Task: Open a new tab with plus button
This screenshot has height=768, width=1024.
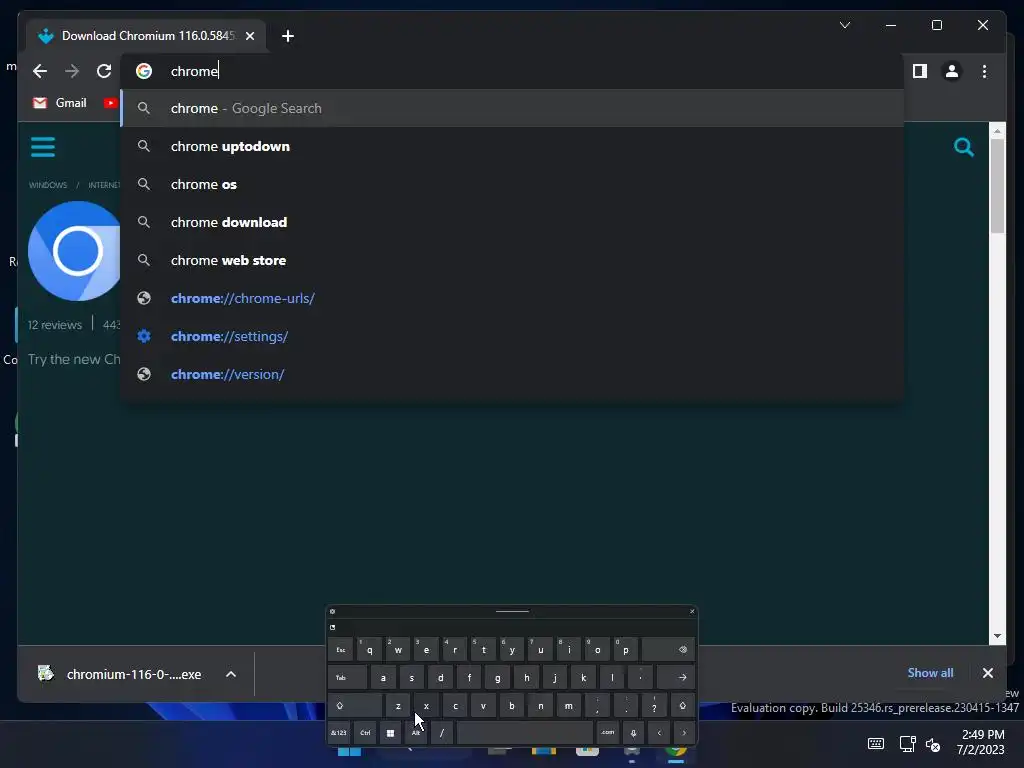Action: click(x=288, y=36)
